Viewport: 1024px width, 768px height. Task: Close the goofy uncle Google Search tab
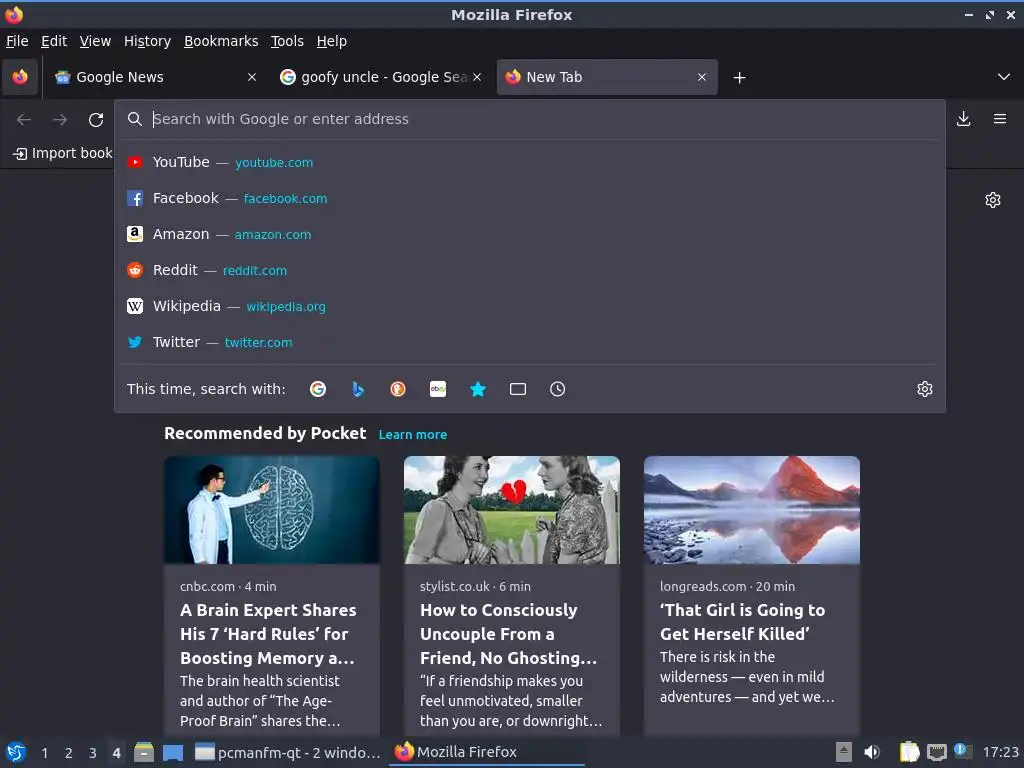pos(477,77)
